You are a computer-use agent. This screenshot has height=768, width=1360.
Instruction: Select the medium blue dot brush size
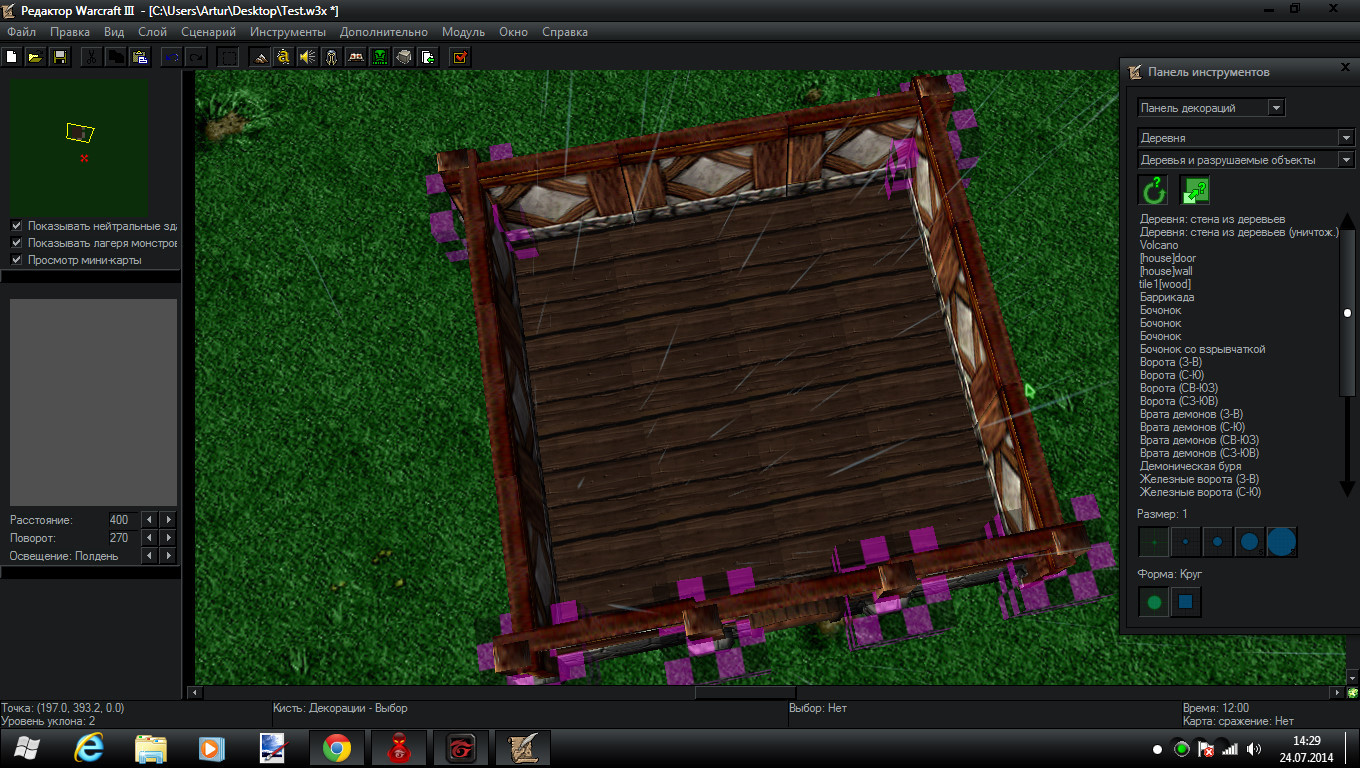click(x=1217, y=542)
